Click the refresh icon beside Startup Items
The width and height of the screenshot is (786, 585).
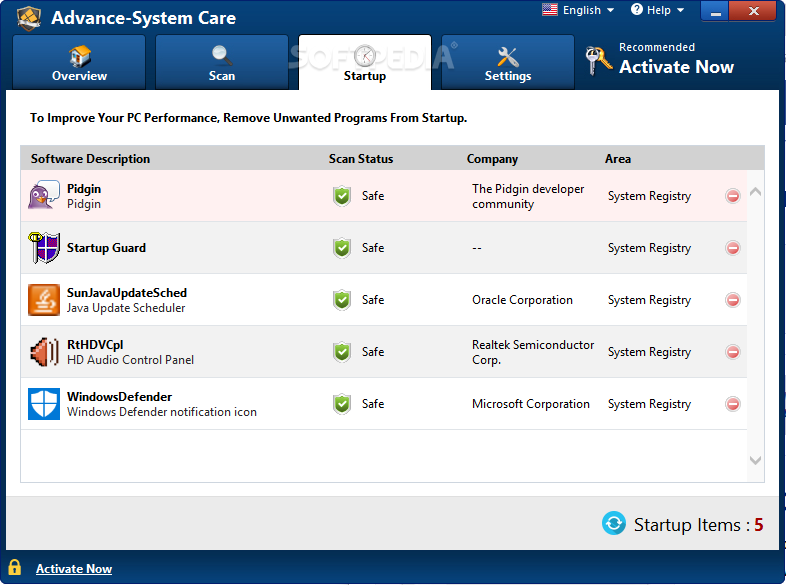point(614,524)
